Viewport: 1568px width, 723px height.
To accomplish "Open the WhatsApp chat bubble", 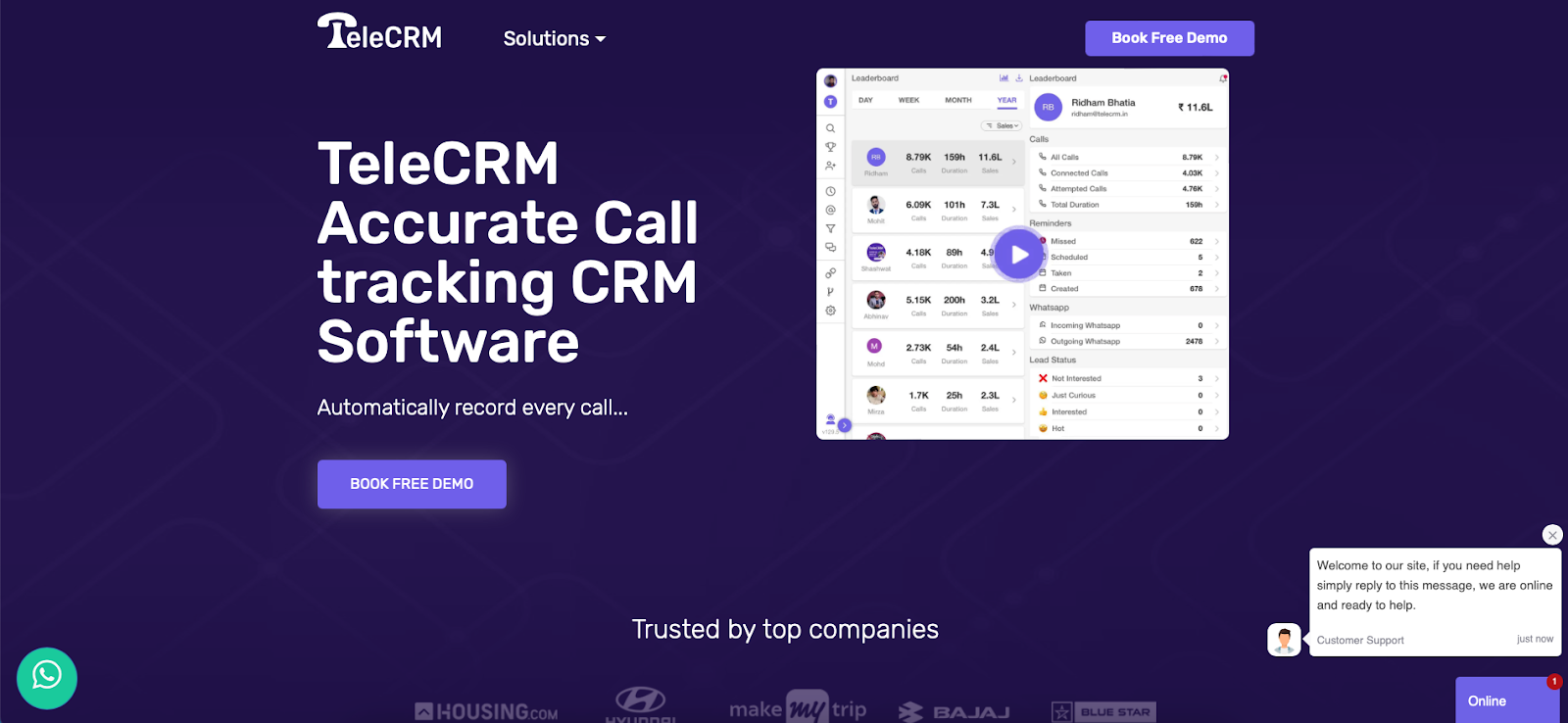I will [x=47, y=678].
